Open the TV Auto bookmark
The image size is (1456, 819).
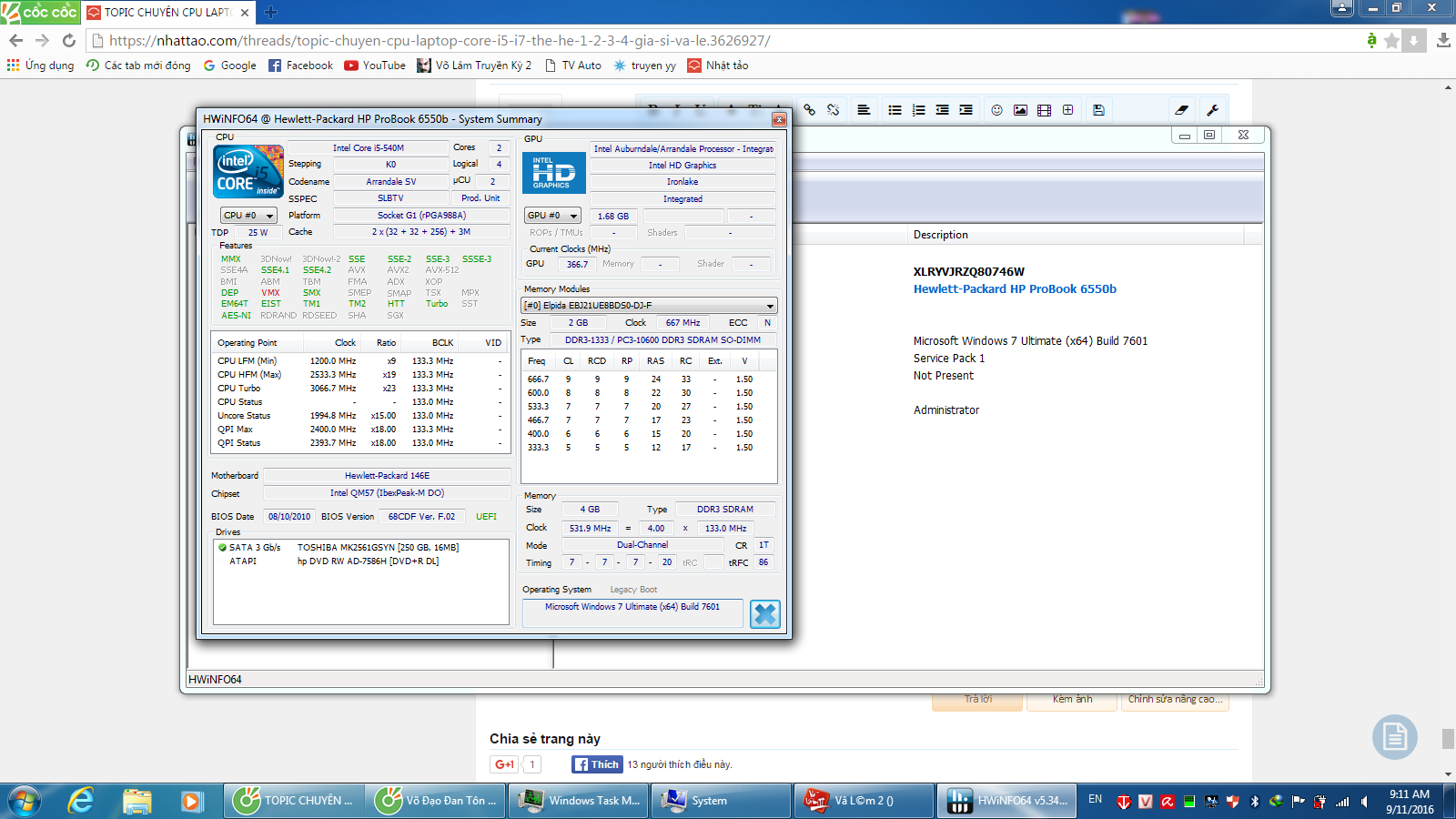573,66
